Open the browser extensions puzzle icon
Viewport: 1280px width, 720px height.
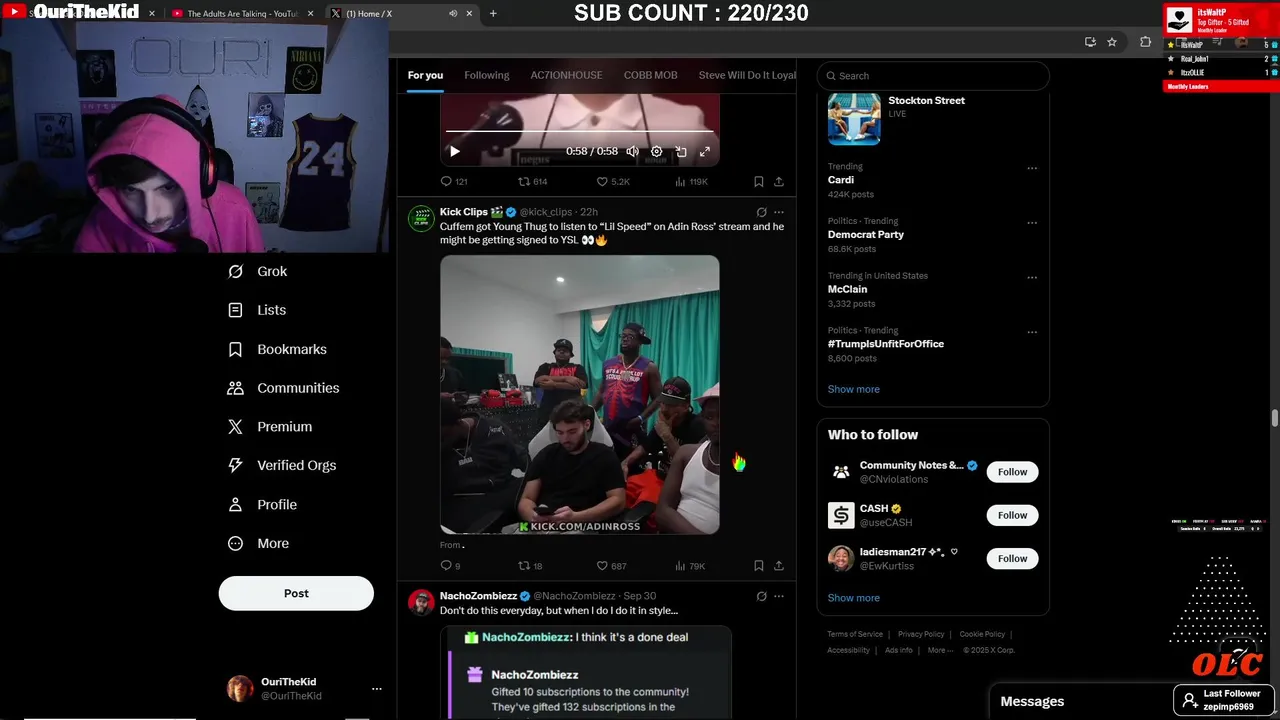pos(1146,42)
